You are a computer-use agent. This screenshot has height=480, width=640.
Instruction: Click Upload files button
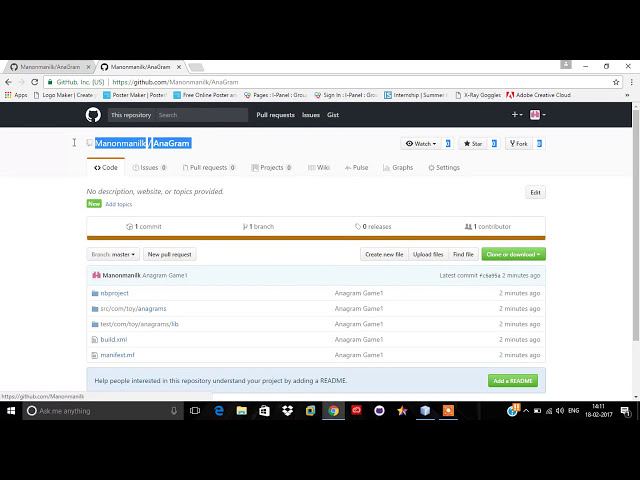428,254
